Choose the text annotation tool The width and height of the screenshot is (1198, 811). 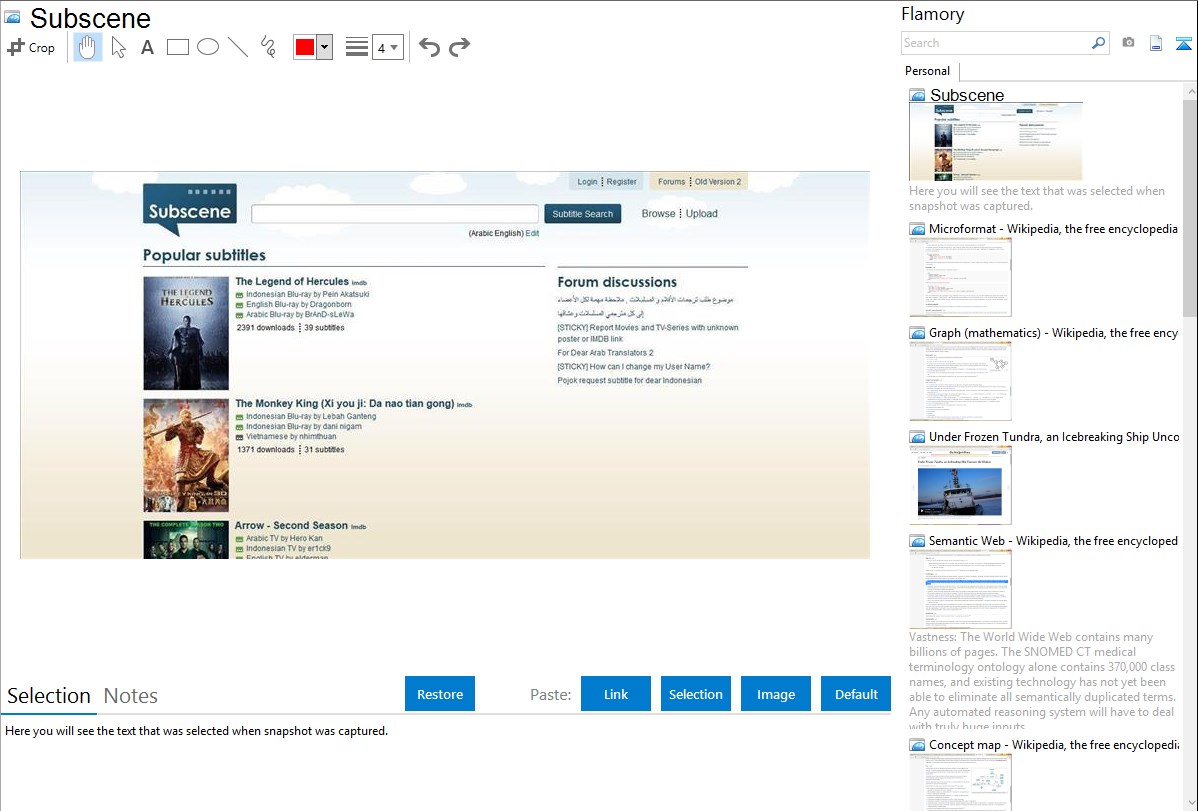147,47
